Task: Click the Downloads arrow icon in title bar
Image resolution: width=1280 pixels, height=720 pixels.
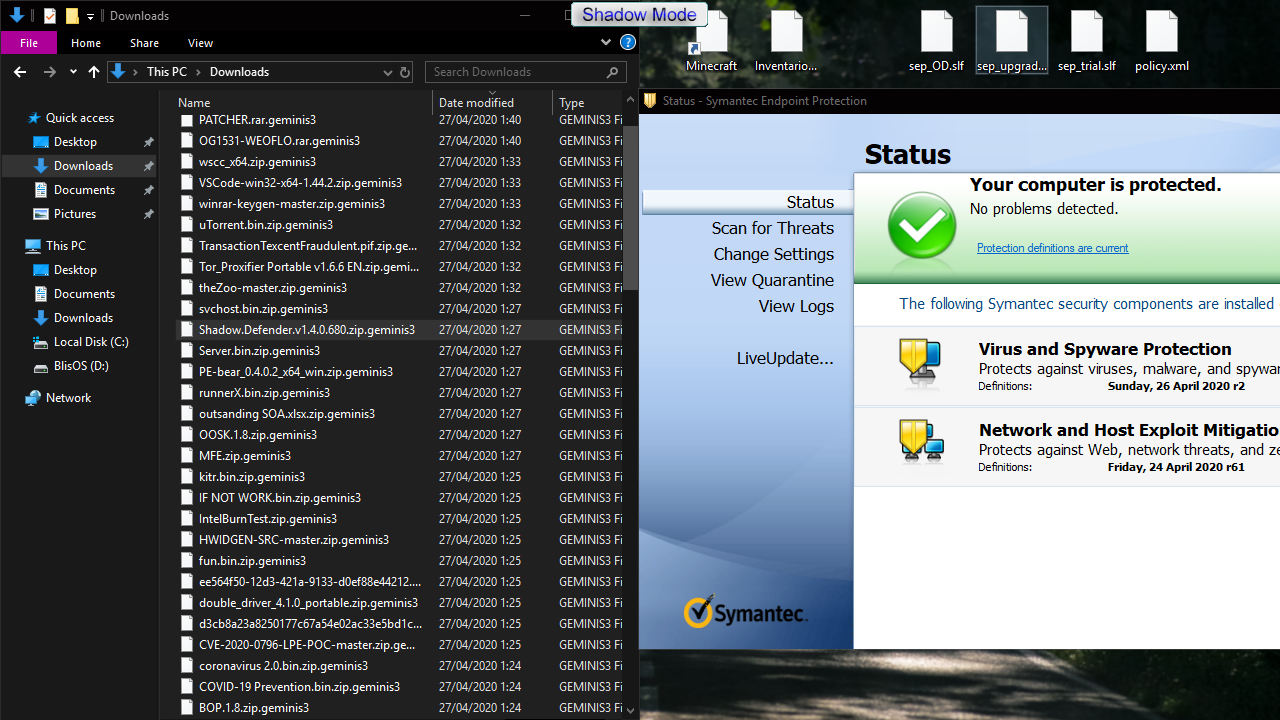Action: pyautogui.click(x=17, y=16)
